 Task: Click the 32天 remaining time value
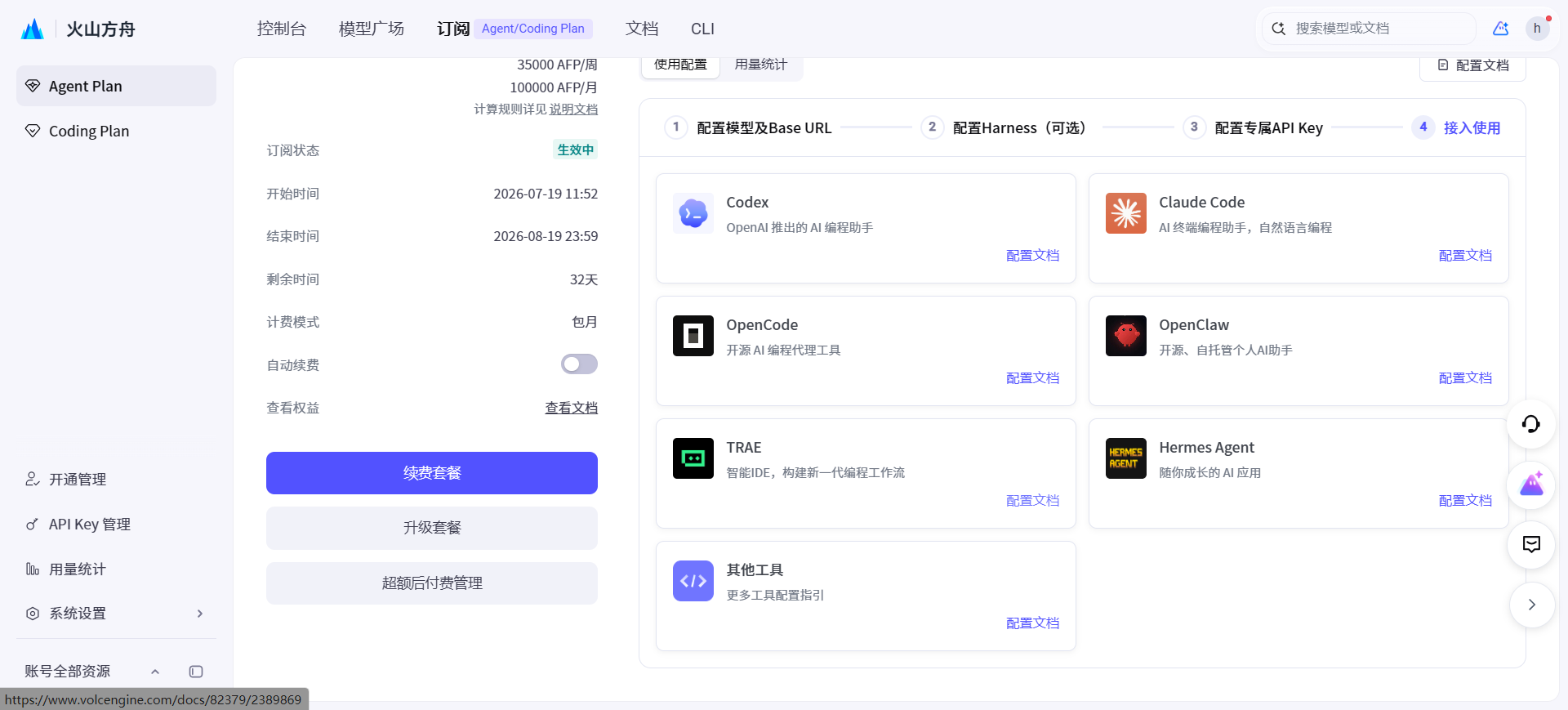pos(584,279)
